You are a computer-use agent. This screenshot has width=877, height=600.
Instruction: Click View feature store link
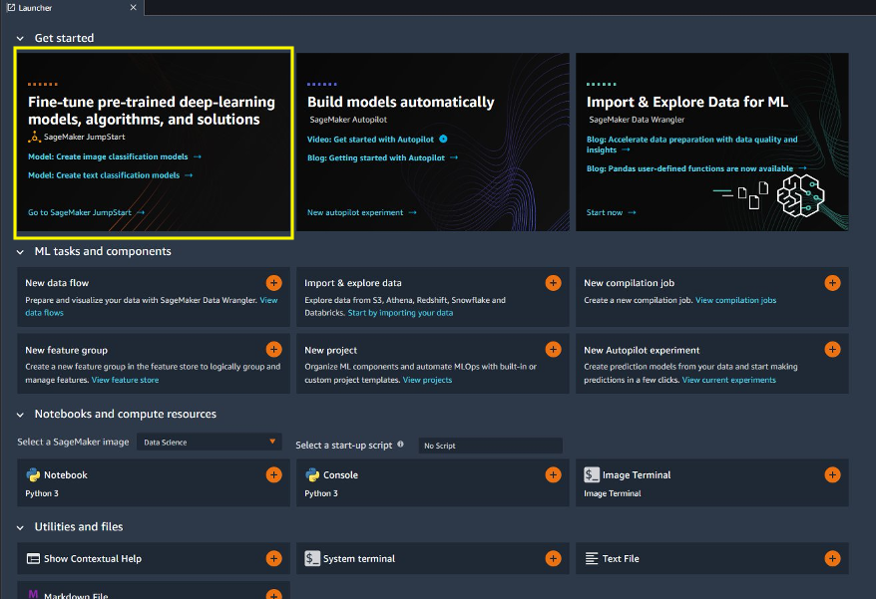125,380
